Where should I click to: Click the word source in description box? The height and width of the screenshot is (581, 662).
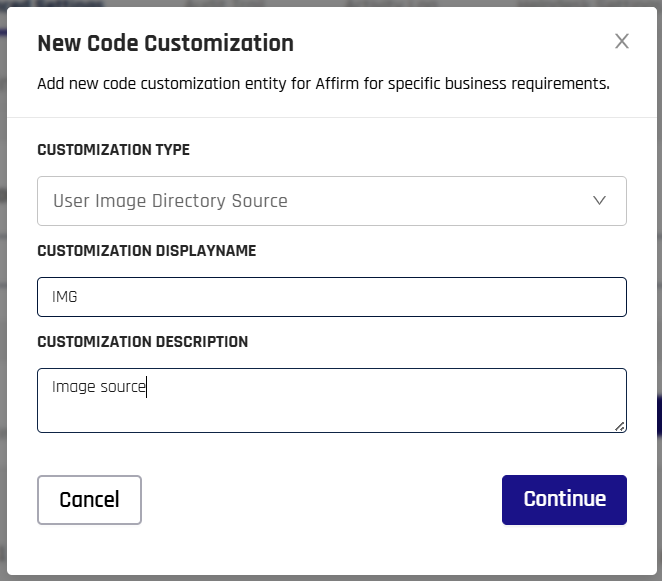click(x=123, y=387)
